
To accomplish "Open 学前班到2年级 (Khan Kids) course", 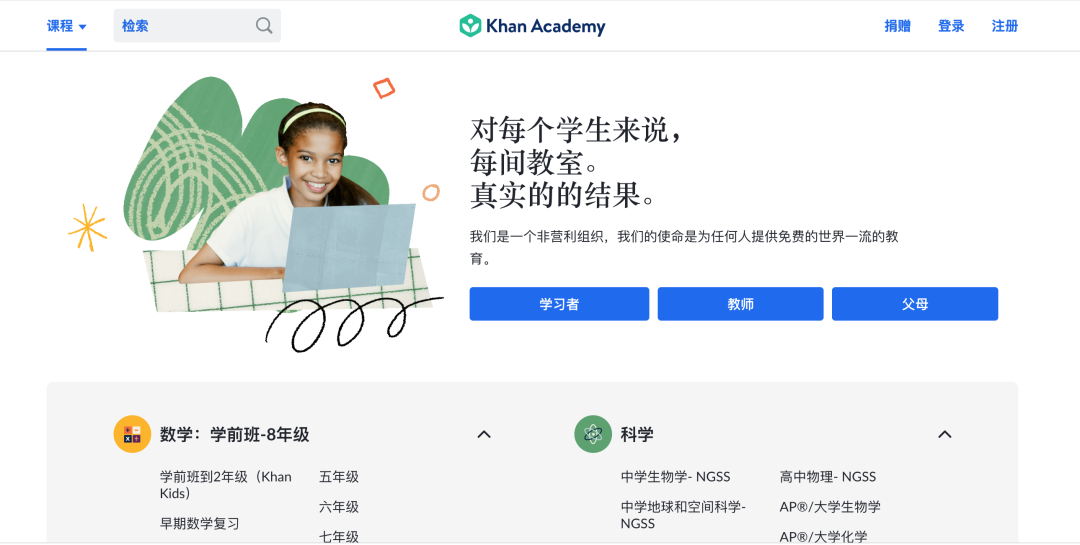I will (226, 485).
